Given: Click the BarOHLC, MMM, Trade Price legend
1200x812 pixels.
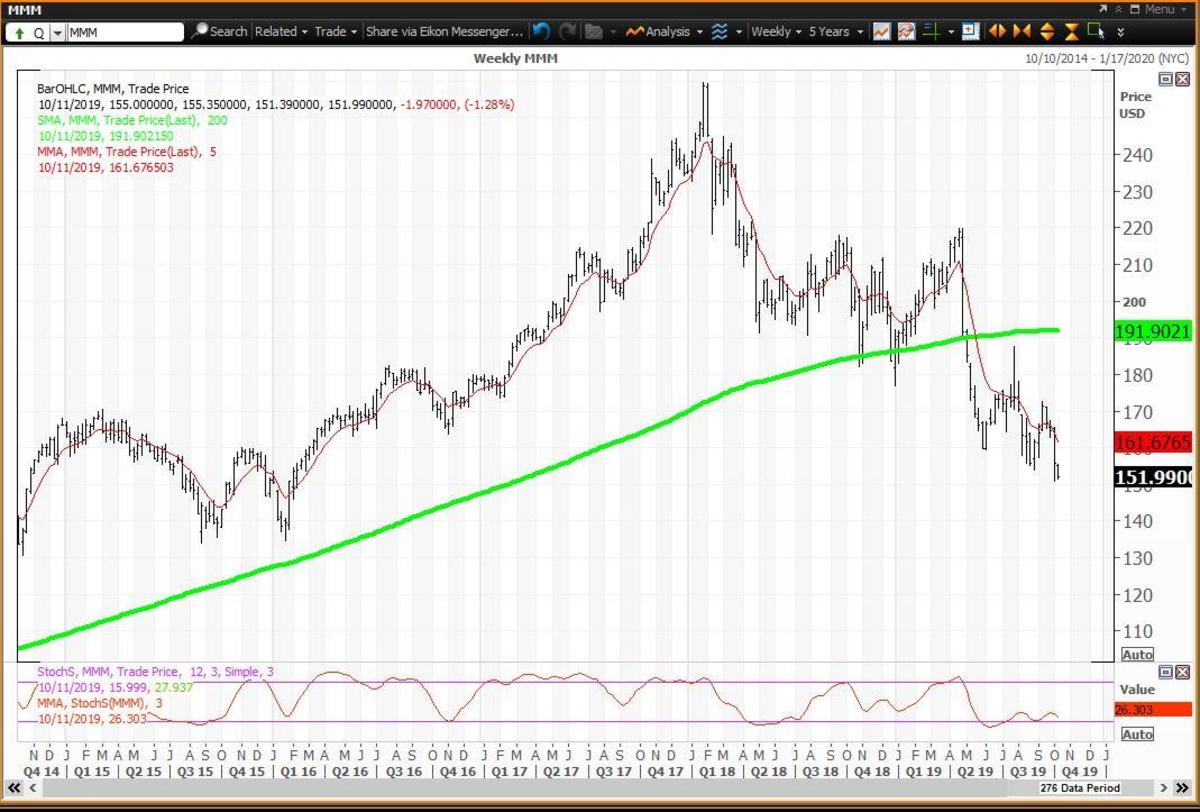Looking at the screenshot, I should 113,89.
